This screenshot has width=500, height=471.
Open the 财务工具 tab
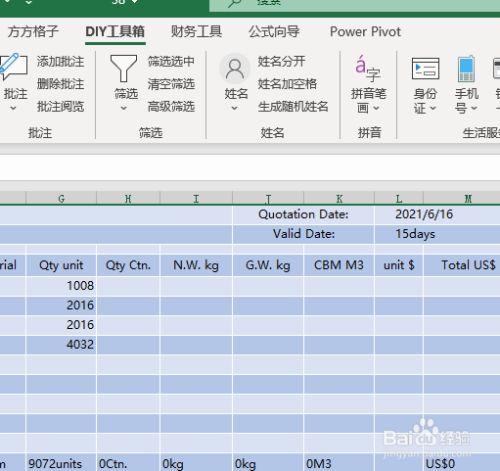[196, 32]
